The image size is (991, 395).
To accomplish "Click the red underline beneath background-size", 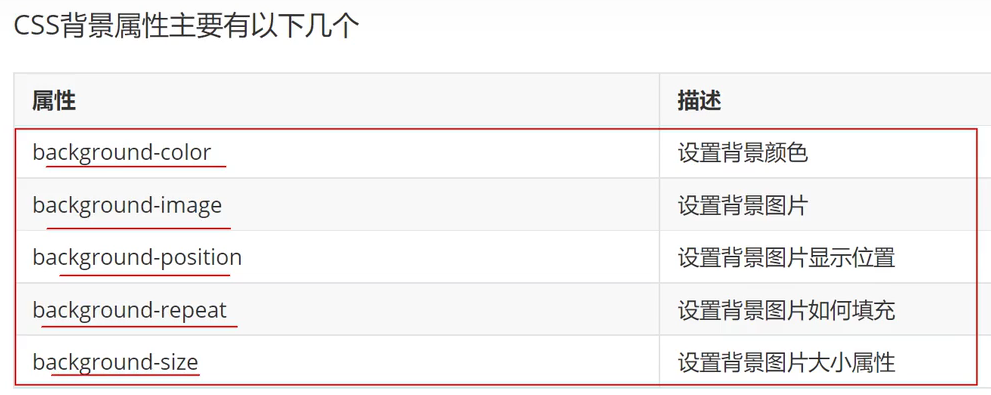I will pyautogui.click(x=126, y=374).
